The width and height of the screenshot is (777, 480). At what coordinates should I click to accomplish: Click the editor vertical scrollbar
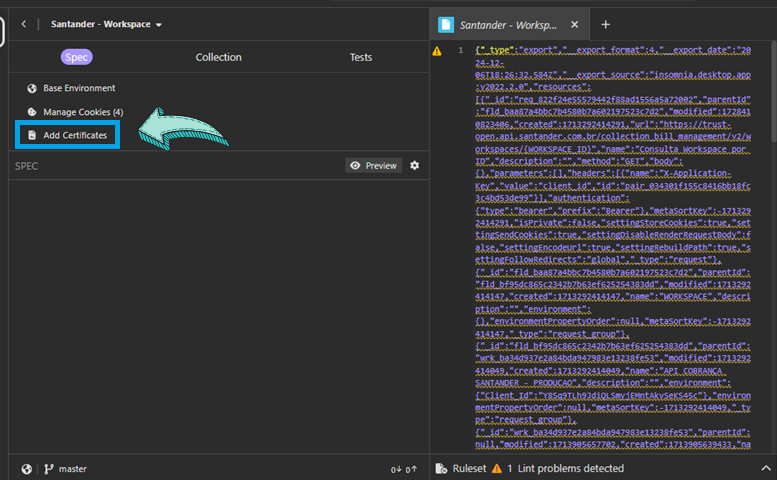pos(774,92)
